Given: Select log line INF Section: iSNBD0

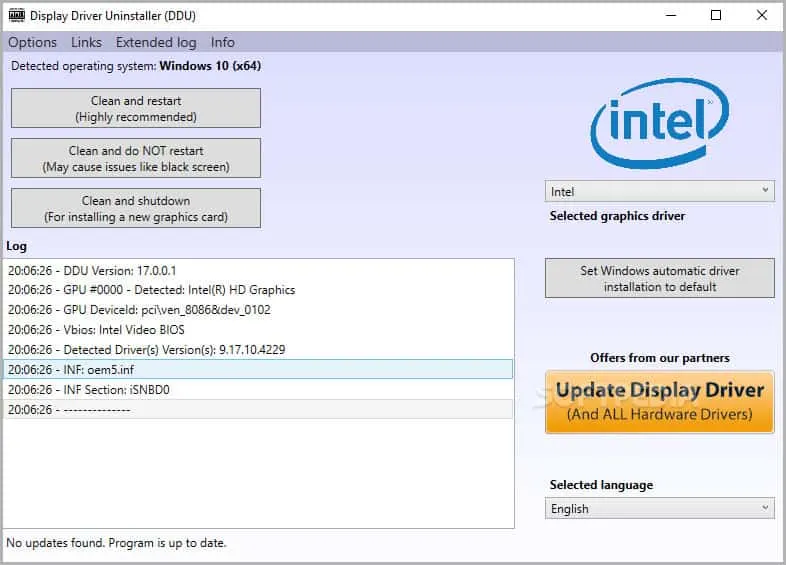Looking at the screenshot, I should [x=258, y=390].
